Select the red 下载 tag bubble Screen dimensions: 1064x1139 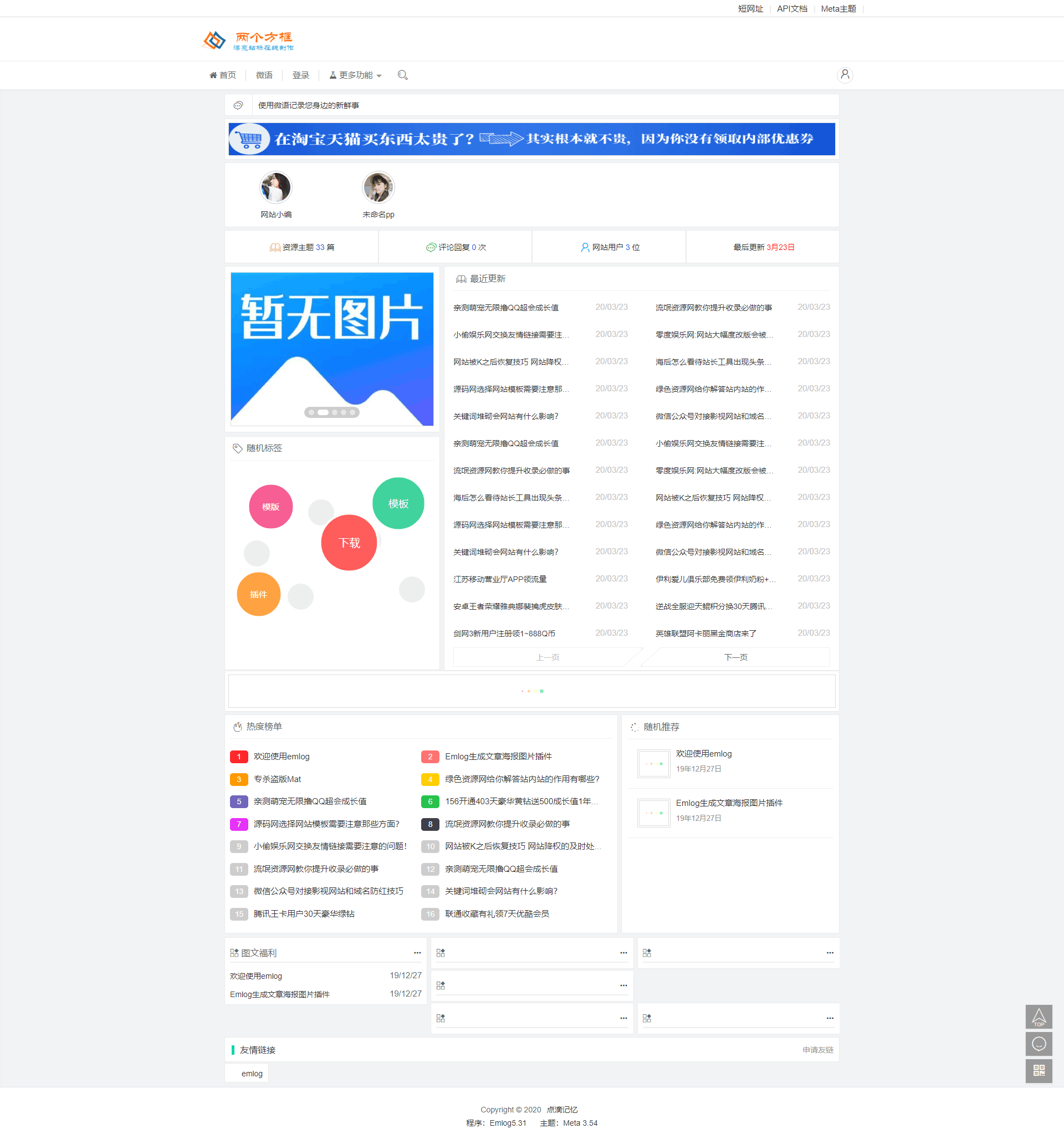(349, 543)
